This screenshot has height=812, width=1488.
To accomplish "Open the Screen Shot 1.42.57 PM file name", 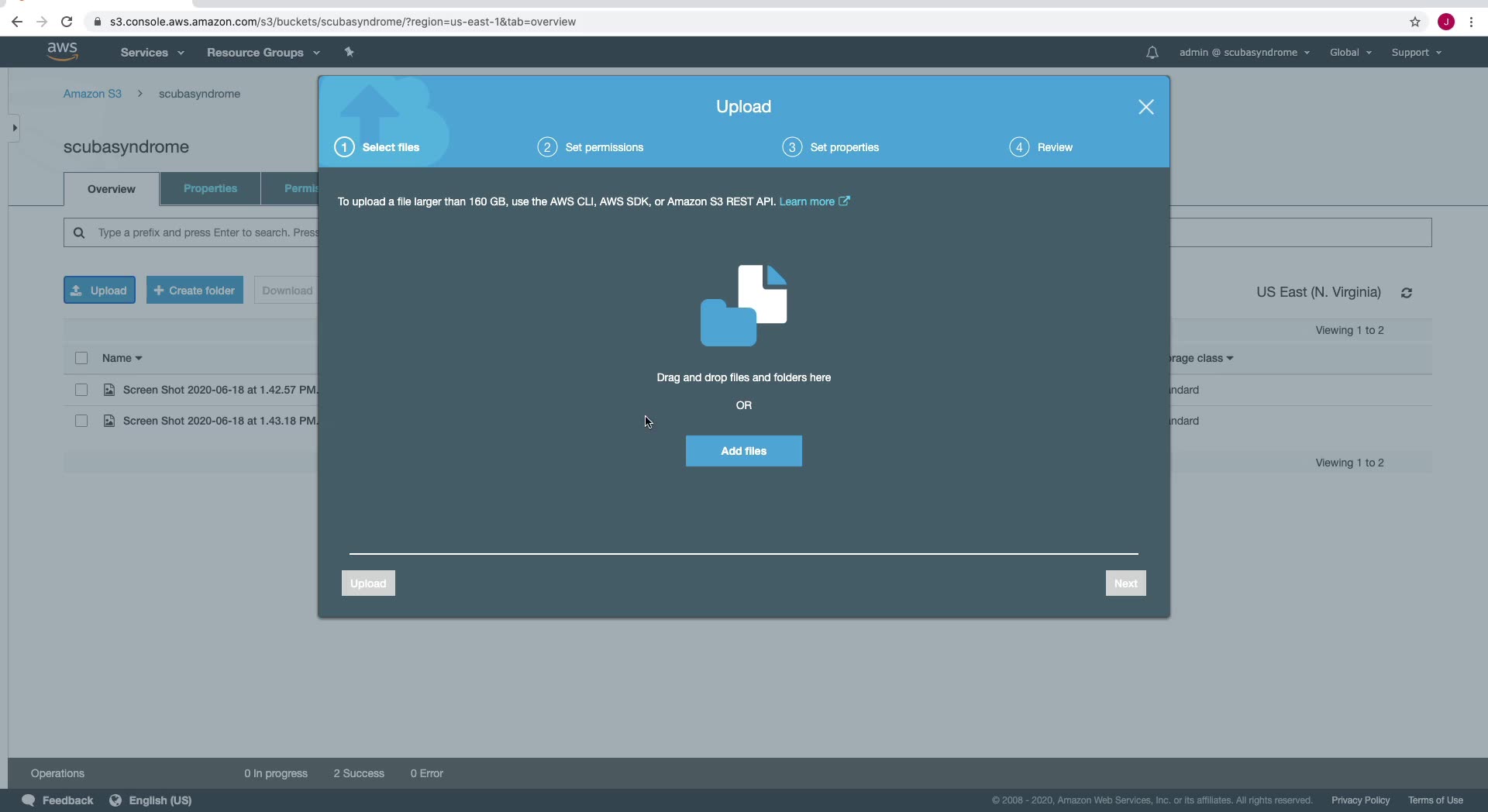I will point(220,390).
